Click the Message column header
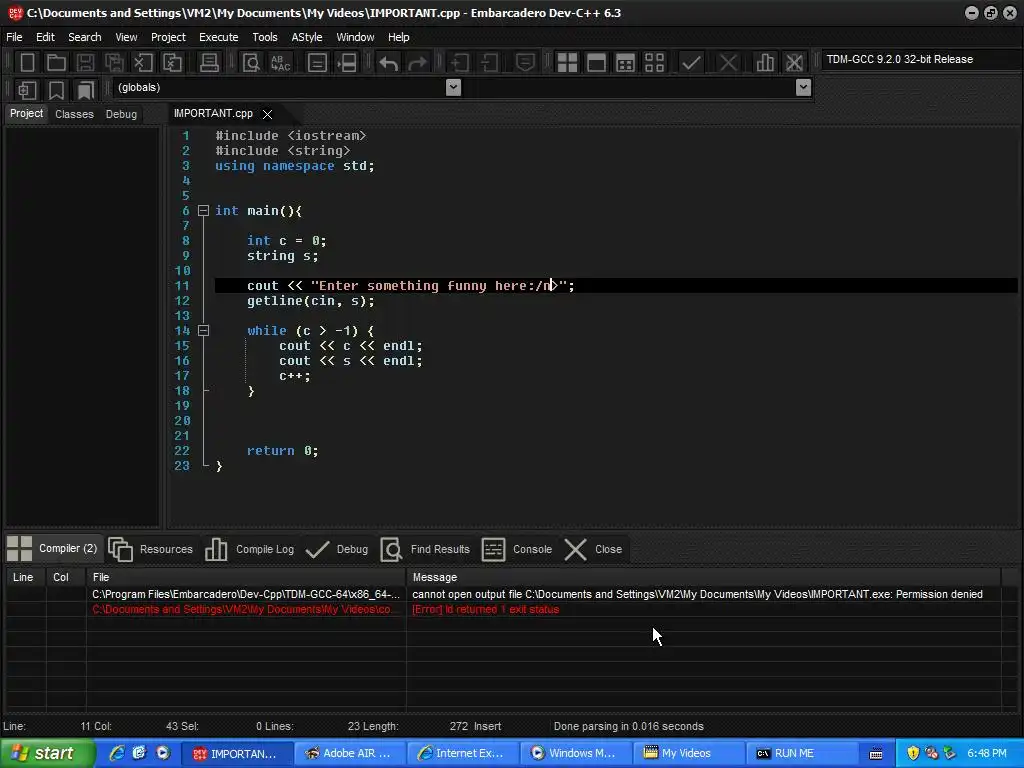Viewport: 1024px width, 768px height. tap(703, 577)
